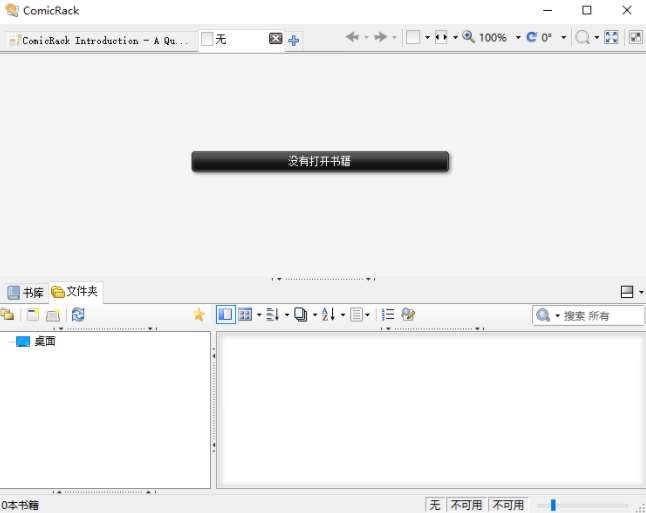Image resolution: width=646 pixels, height=513 pixels.
Task: Click the add new tab plus icon
Action: point(294,40)
